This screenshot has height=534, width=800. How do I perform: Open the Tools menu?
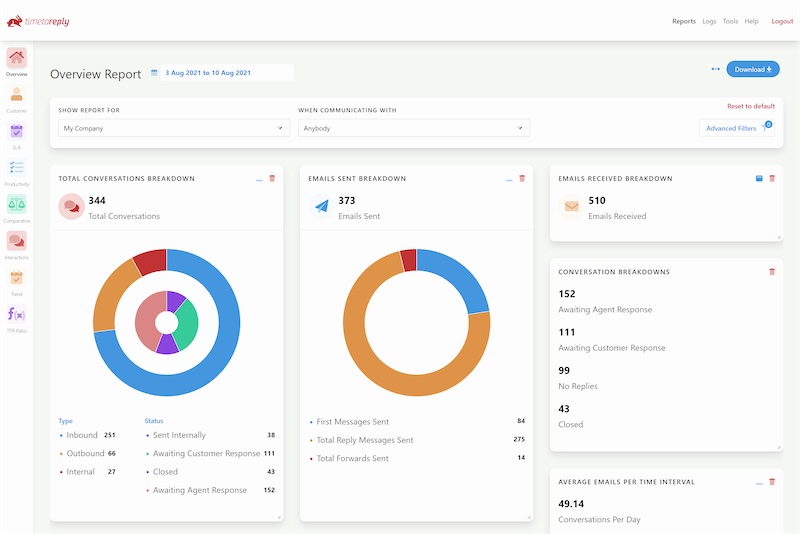tap(730, 21)
